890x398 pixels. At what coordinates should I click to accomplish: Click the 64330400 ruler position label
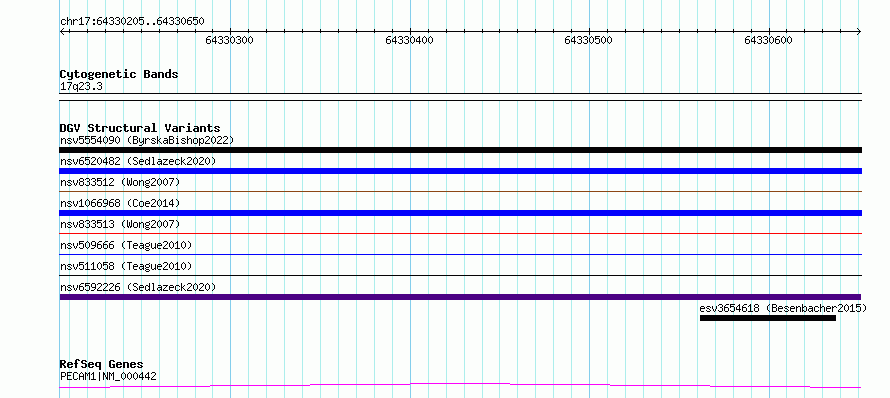click(409, 40)
